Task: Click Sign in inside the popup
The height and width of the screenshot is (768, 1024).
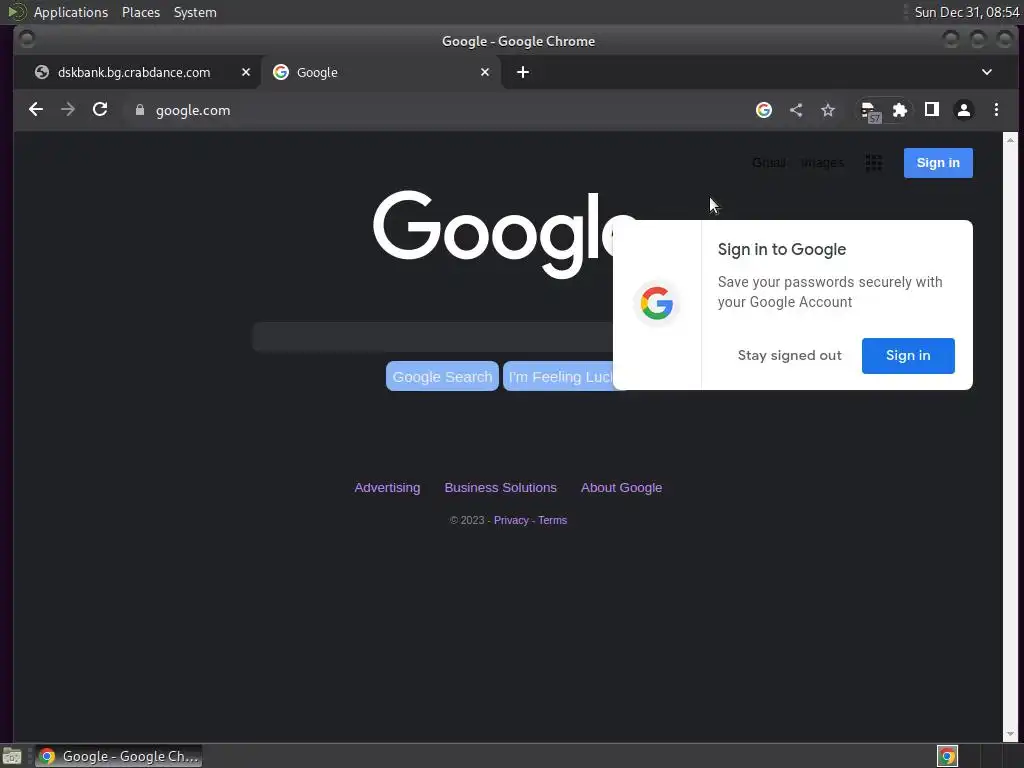Action: (x=908, y=355)
